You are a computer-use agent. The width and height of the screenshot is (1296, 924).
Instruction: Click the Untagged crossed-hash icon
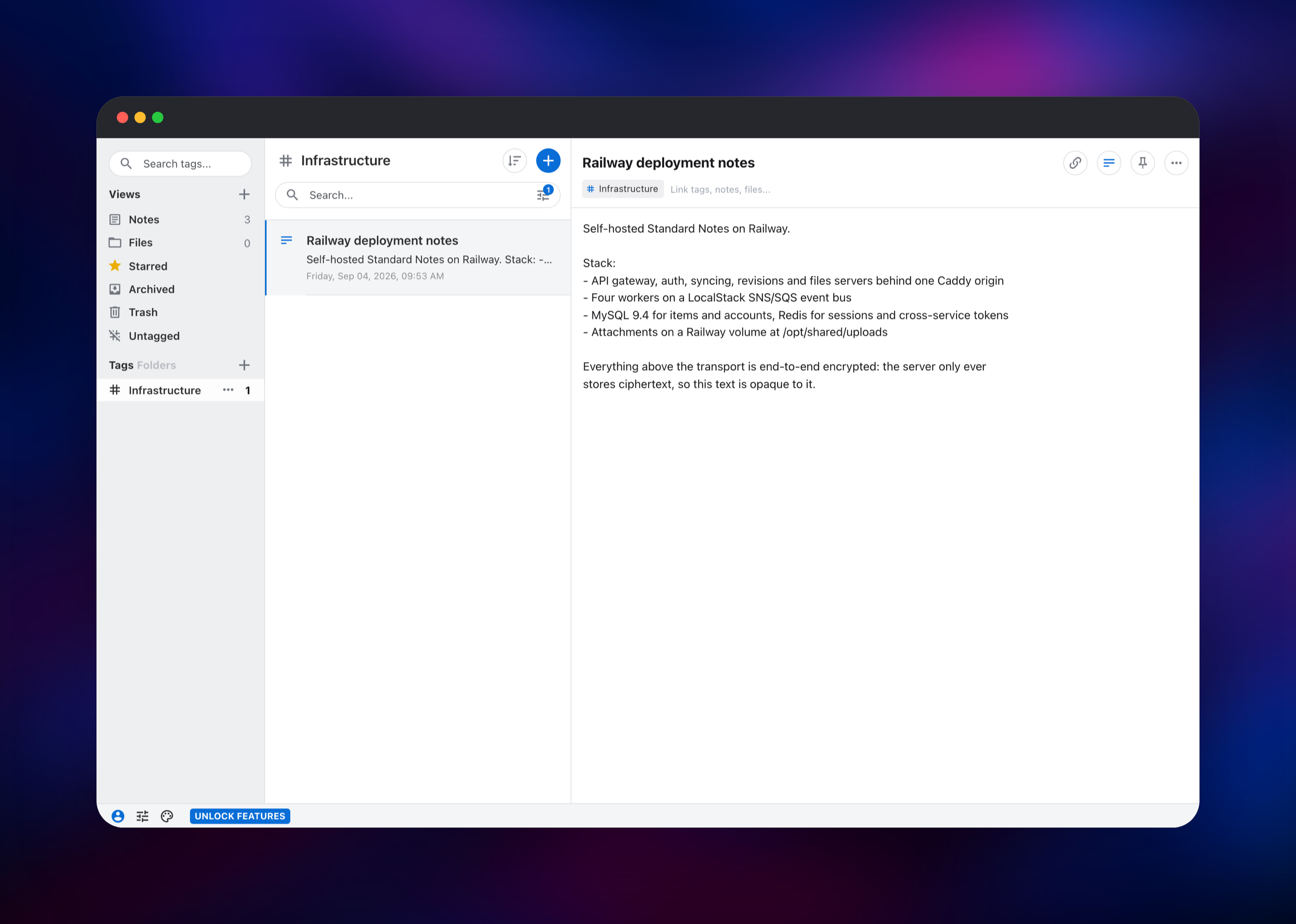point(115,336)
